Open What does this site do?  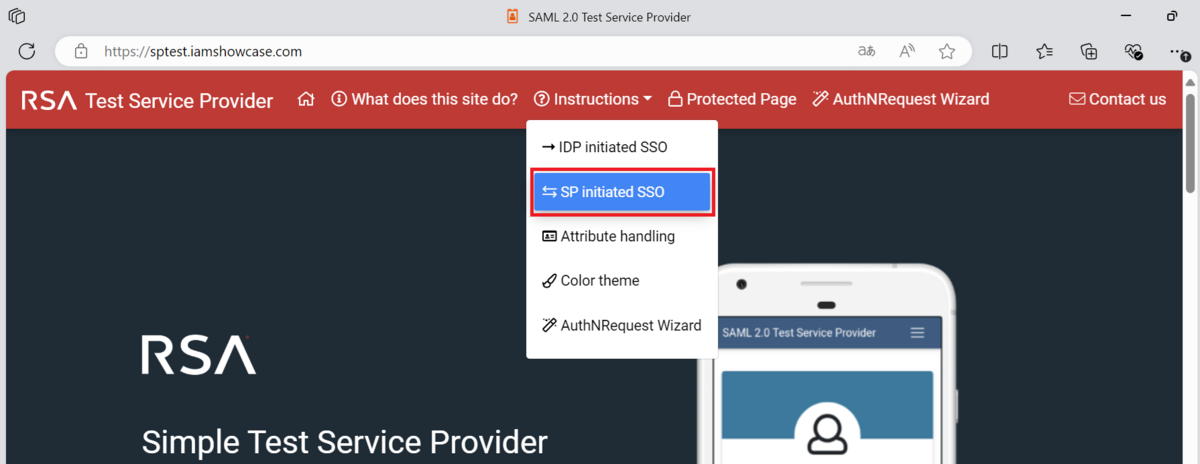(425, 99)
